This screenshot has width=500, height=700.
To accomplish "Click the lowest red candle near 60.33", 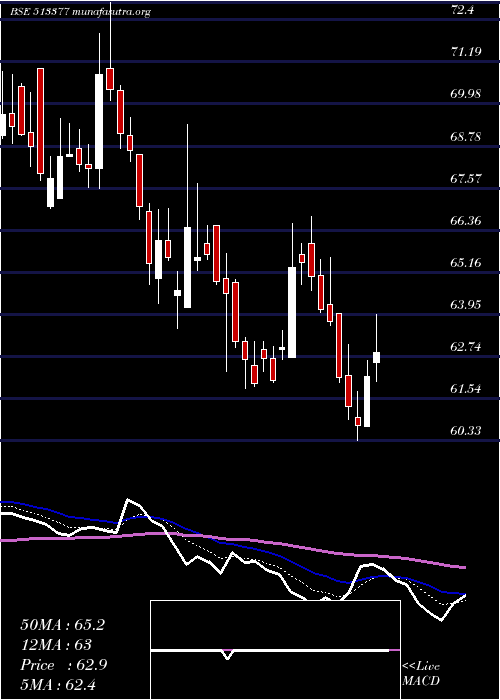I will tap(358, 421).
